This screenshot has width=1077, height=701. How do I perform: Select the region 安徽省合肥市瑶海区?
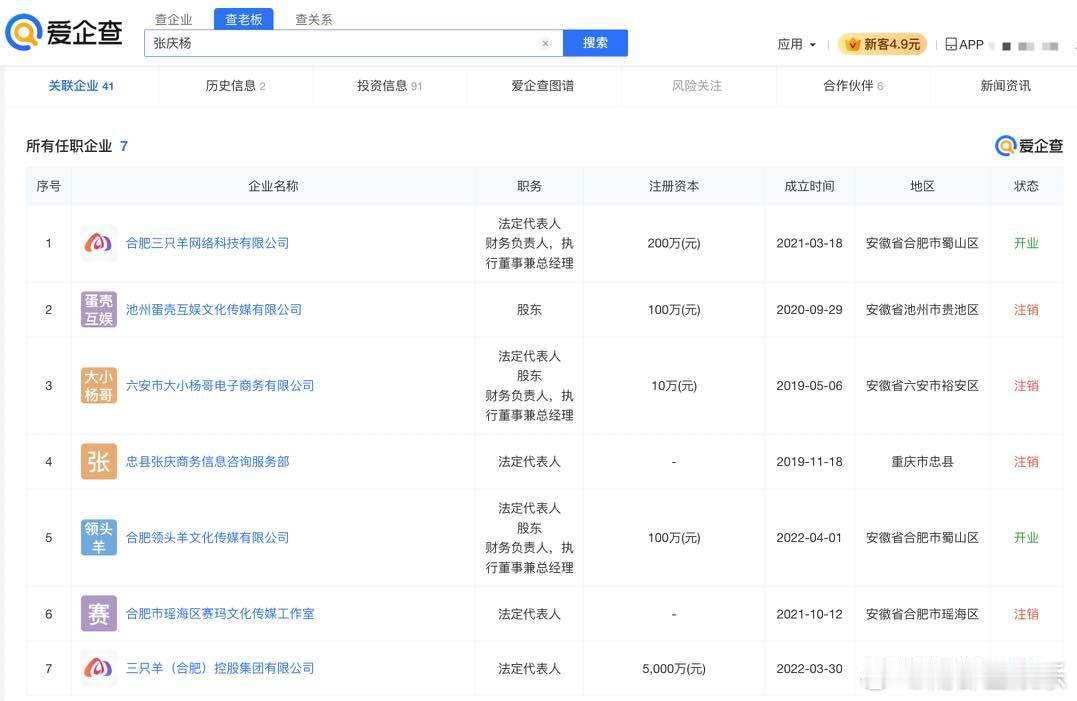point(922,614)
